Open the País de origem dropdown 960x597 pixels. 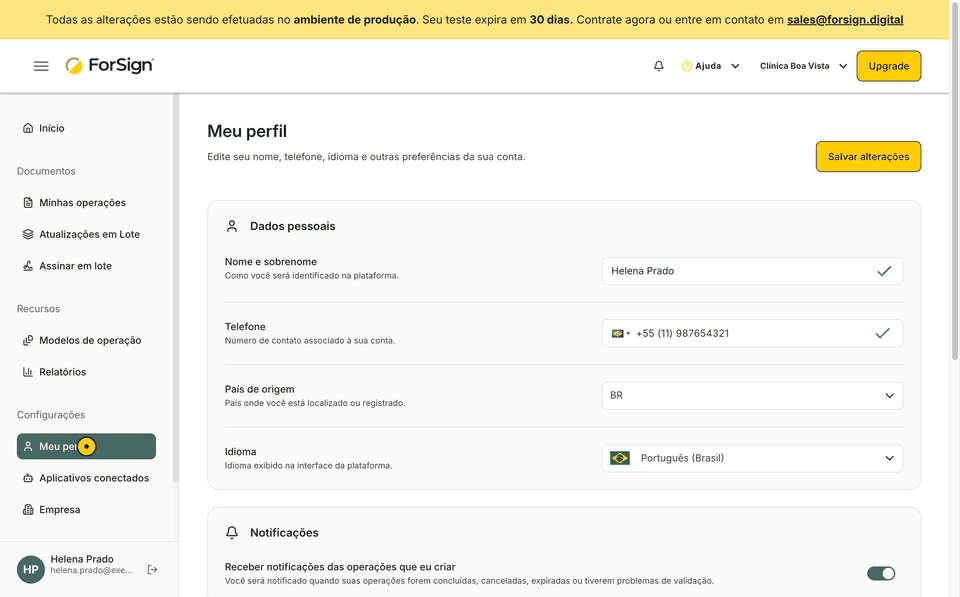752,396
